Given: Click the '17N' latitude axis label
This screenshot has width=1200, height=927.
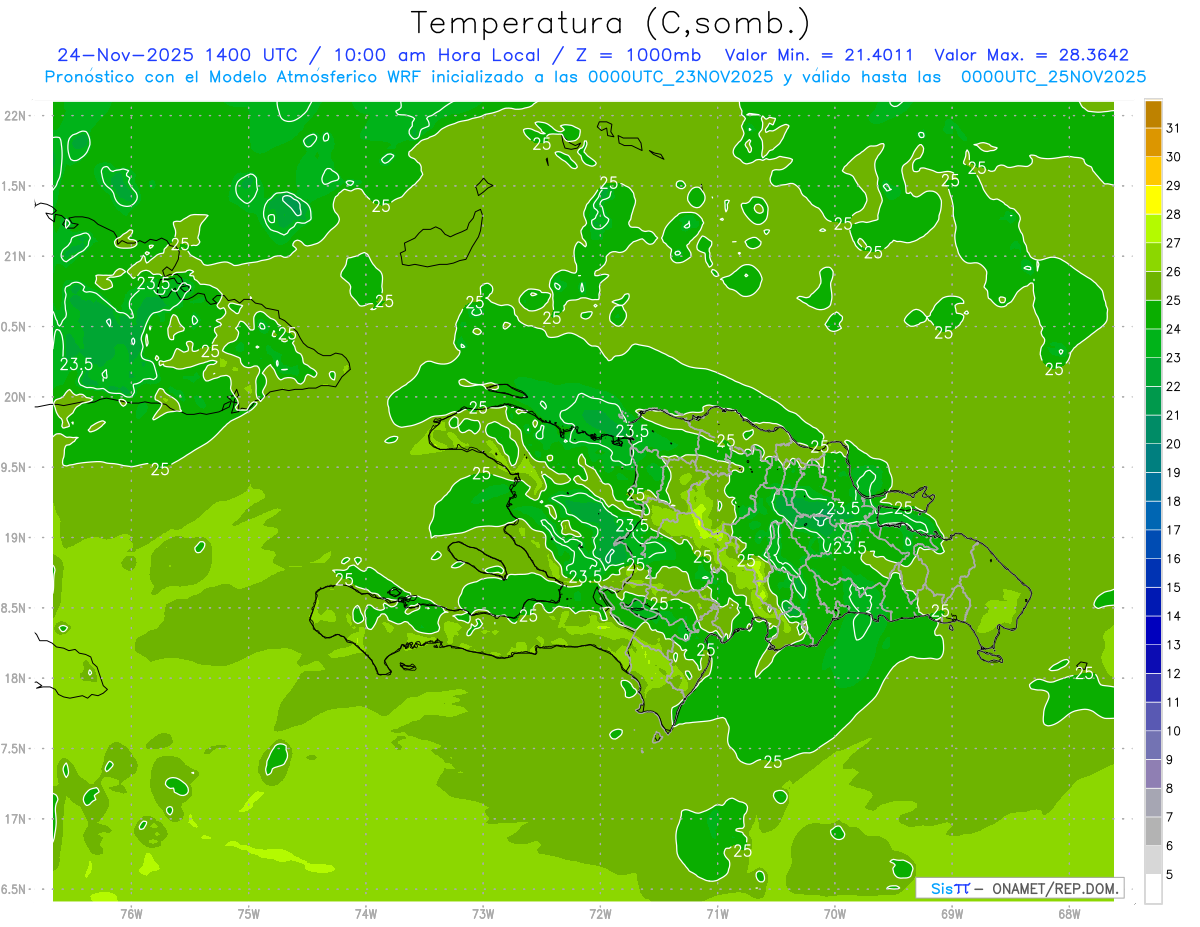Looking at the screenshot, I should click(x=17, y=819).
